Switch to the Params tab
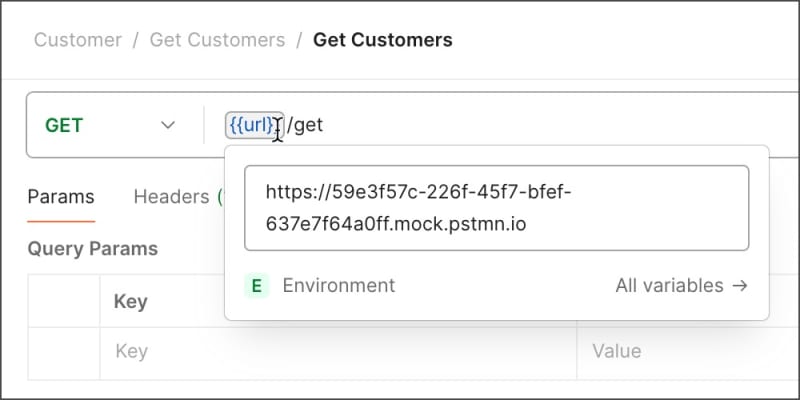The height and width of the screenshot is (400, 800). 61,197
